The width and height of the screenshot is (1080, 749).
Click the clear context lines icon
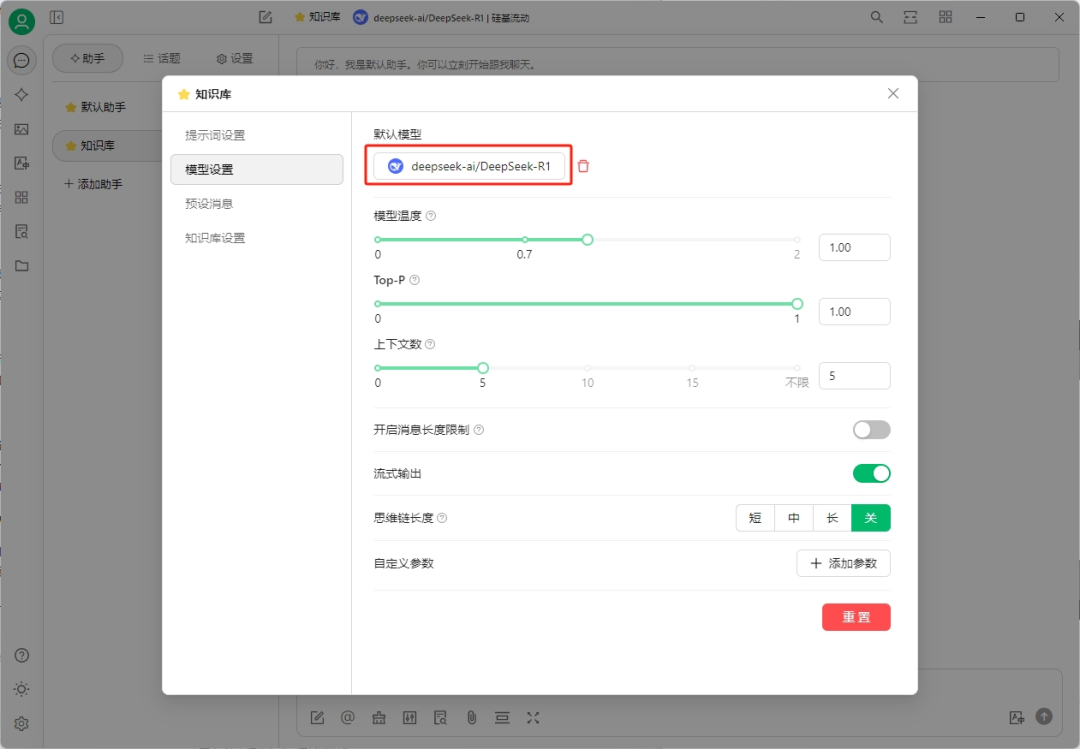pos(502,718)
